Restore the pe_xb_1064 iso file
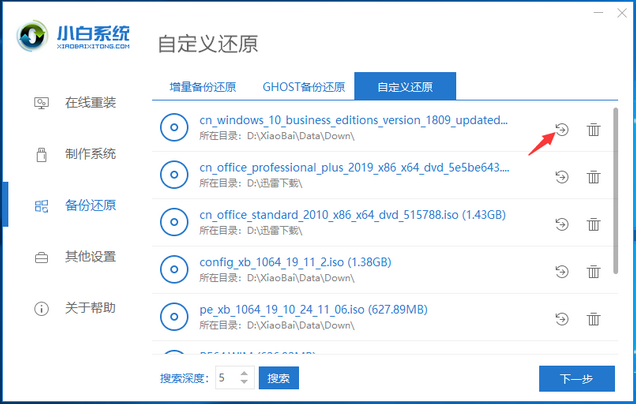636x404 pixels. [562, 319]
